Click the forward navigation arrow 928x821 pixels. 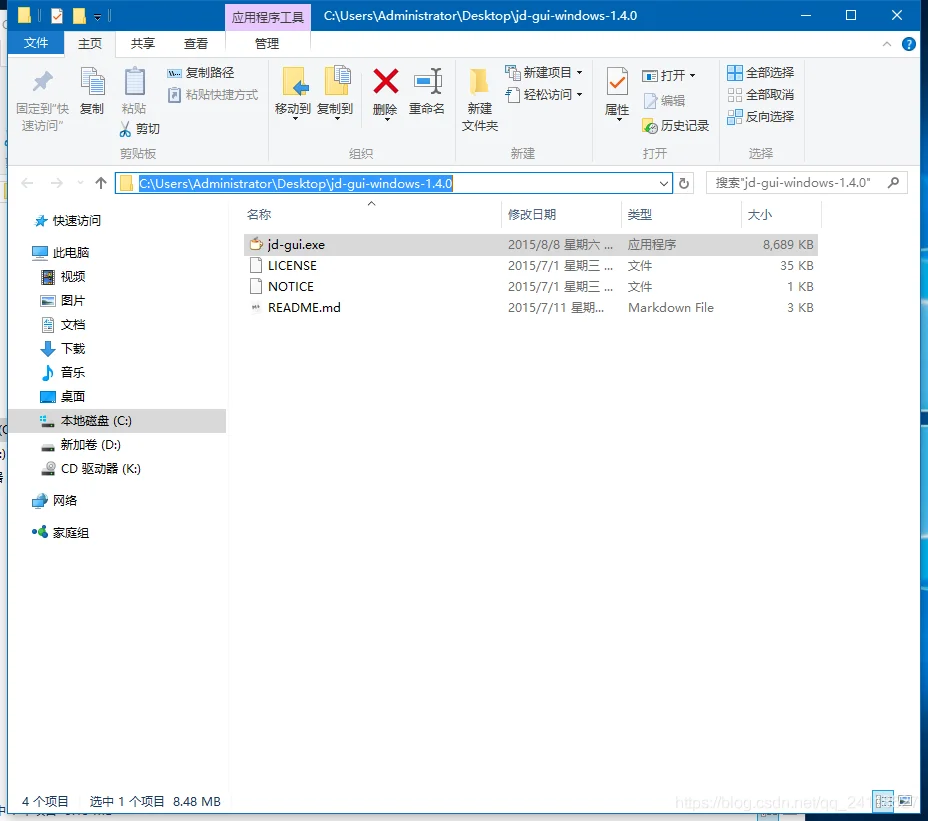click(x=56, y=183)
